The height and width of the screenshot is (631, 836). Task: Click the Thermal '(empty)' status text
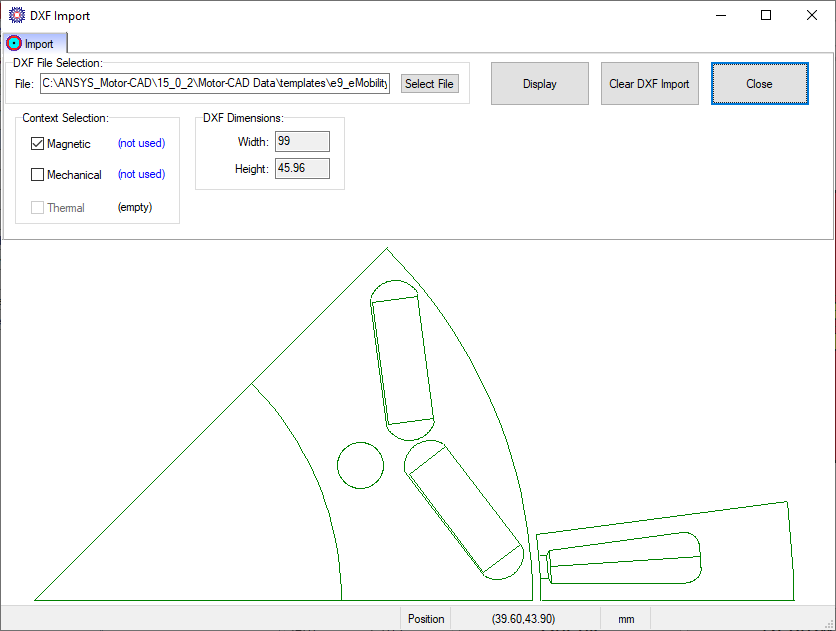[135, 207]
